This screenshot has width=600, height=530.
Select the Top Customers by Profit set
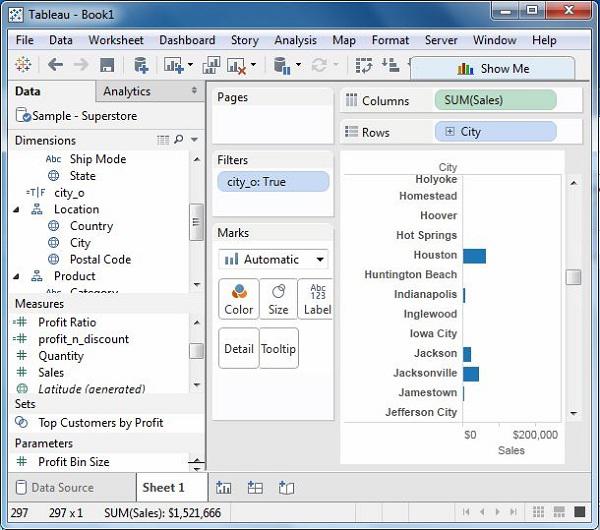(x=101, y=423)
